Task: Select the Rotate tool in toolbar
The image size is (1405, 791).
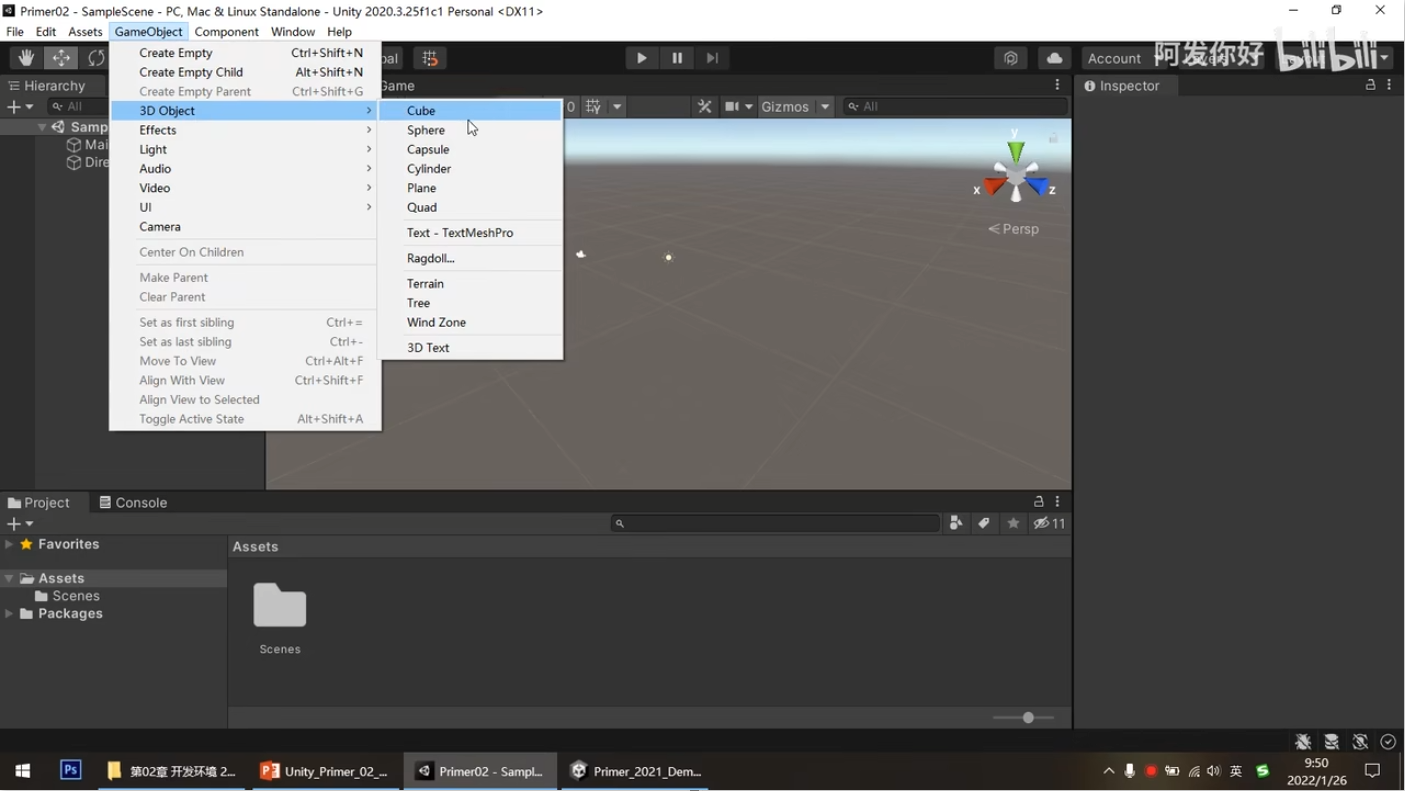Action: click(x=96, y=58)
